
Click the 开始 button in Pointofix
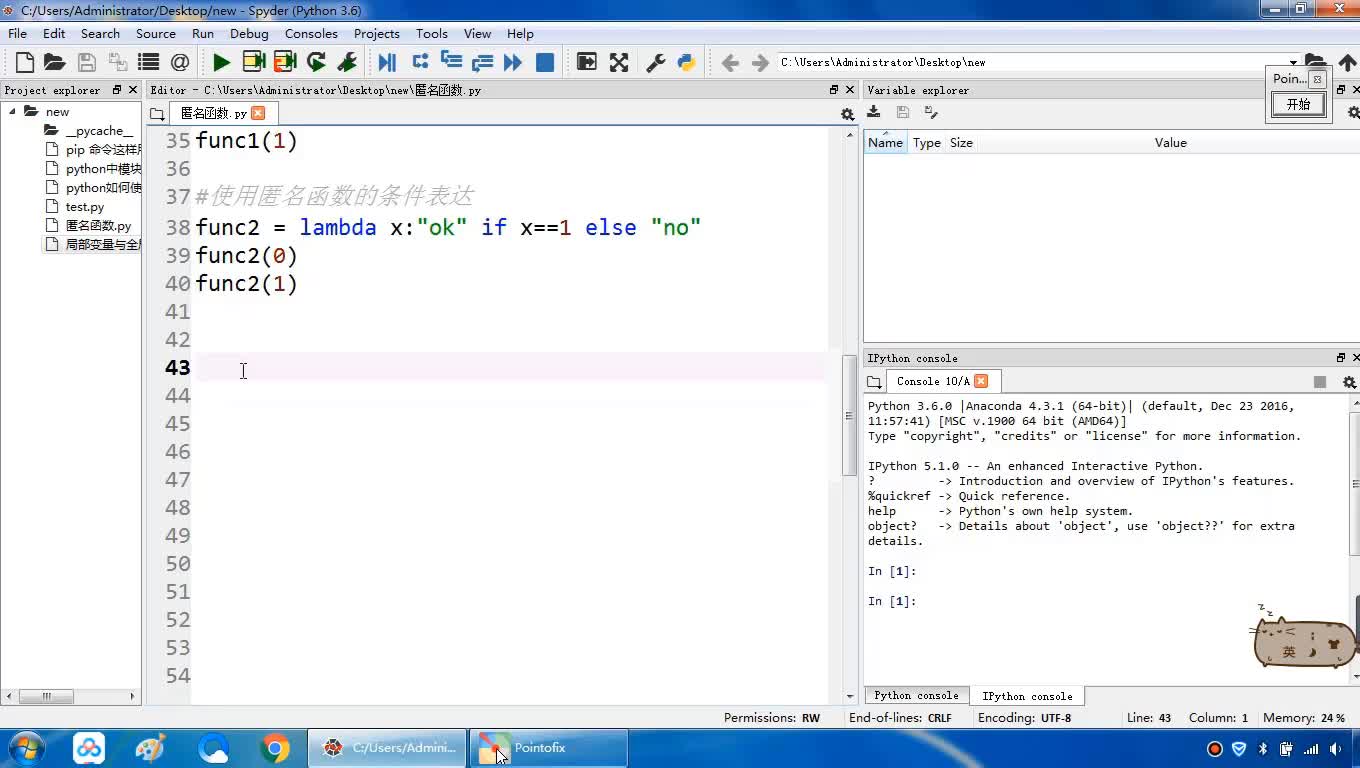[1298, 104]
